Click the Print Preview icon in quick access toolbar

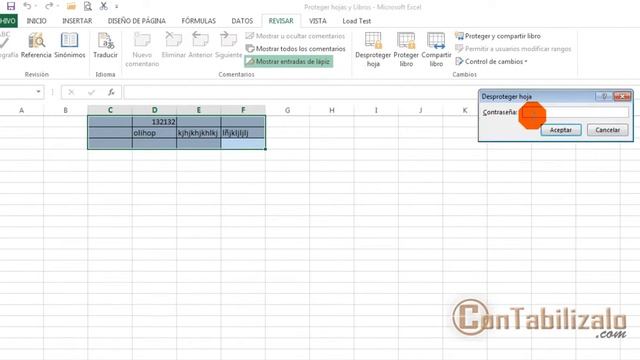click(87, 6)
